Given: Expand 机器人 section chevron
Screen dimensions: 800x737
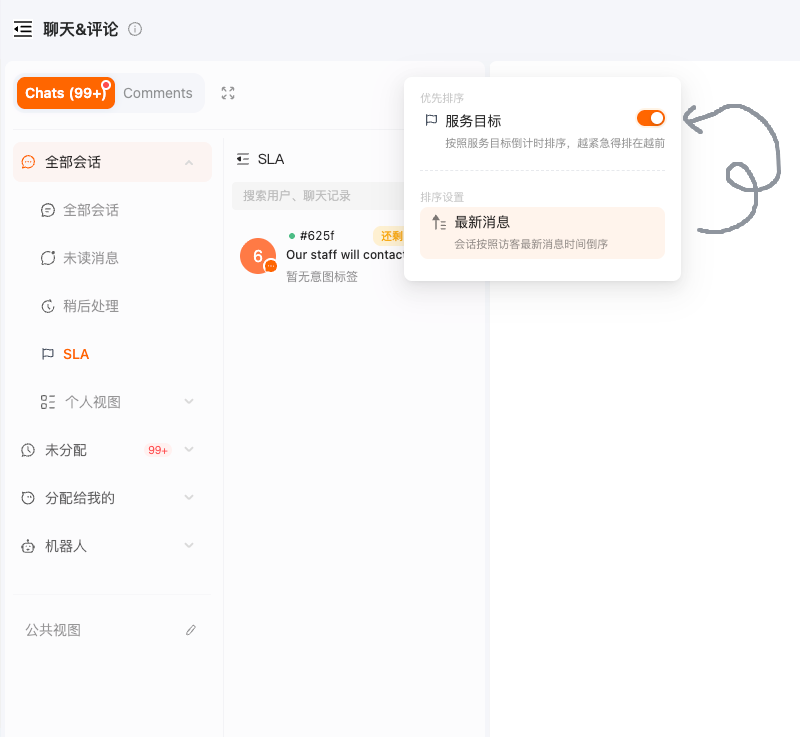Looking at the screenshot, I should pos(189,545).
